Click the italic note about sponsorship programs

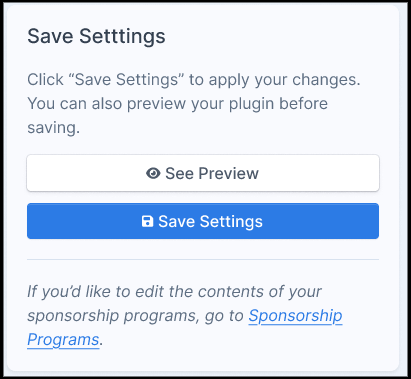click(185, 316)
